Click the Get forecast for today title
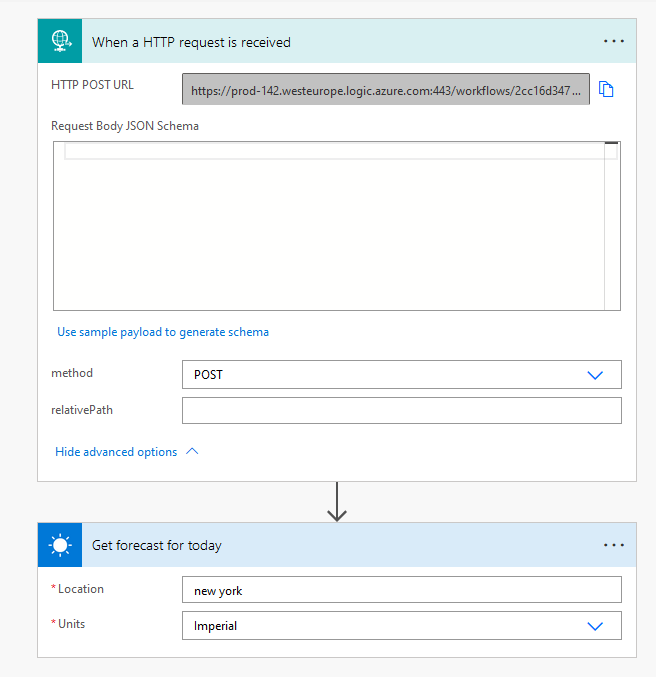Image resolution: width=656 pixels, height=677 pixels. (156, 546)
